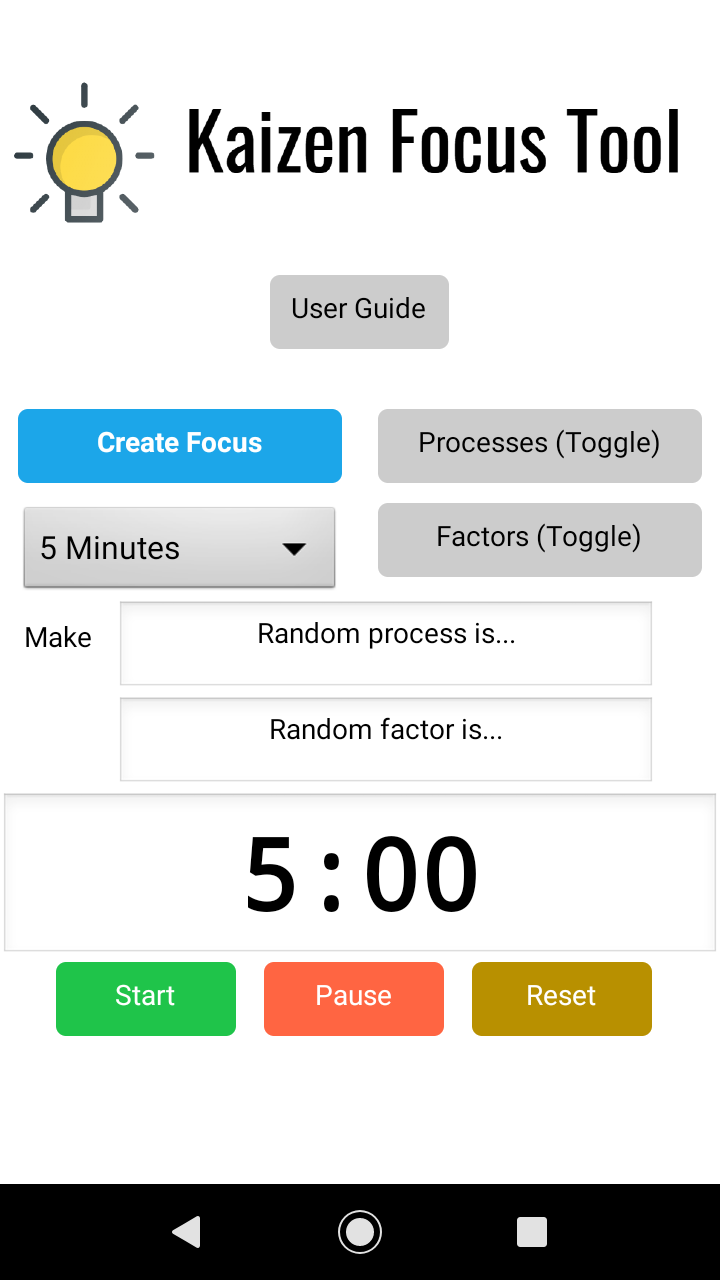Pause the countdown timer
This screenshot has height=1280, width=720.
pos(353,998)
